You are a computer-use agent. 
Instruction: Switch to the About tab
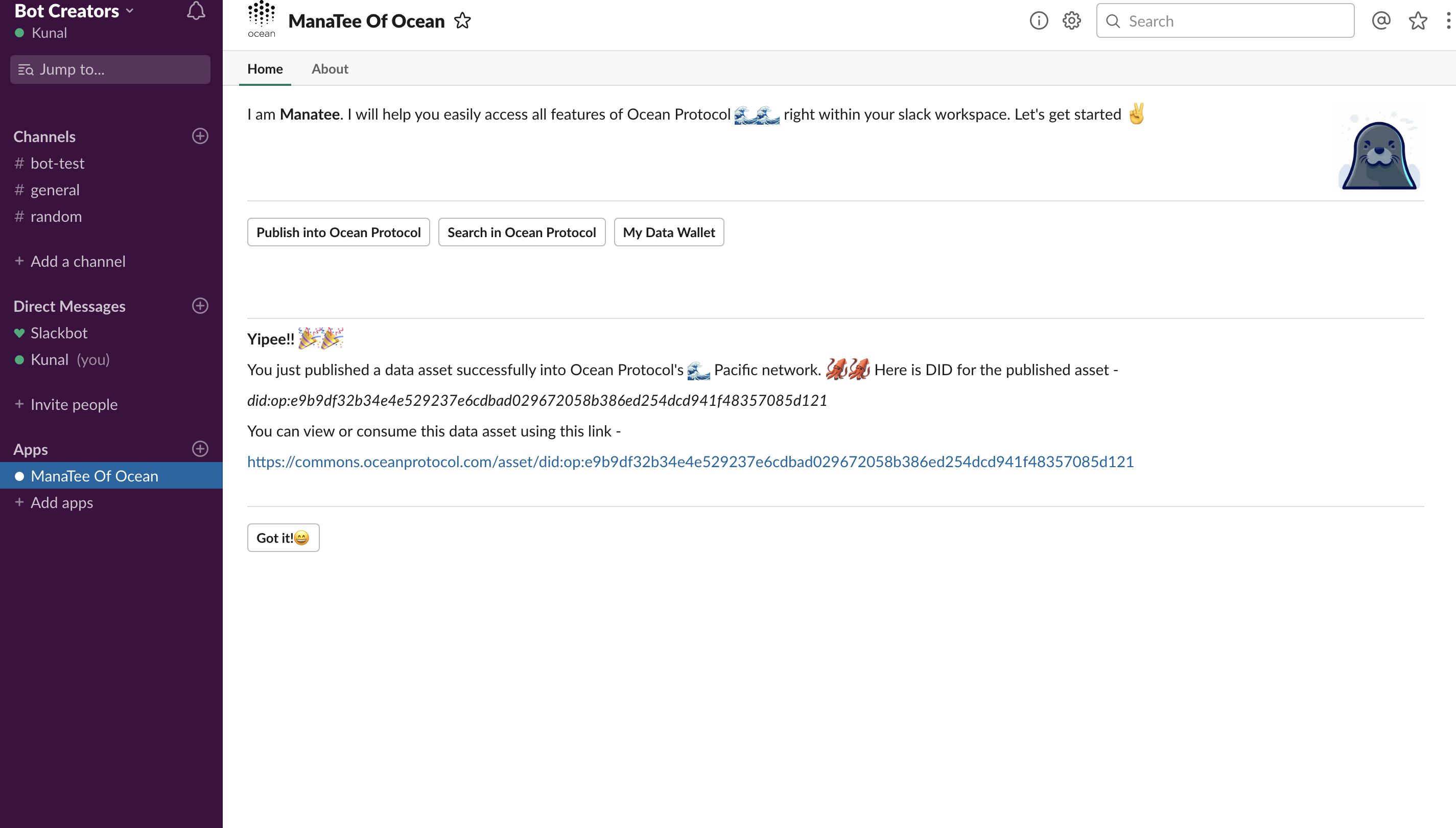[x=330, y=69]
